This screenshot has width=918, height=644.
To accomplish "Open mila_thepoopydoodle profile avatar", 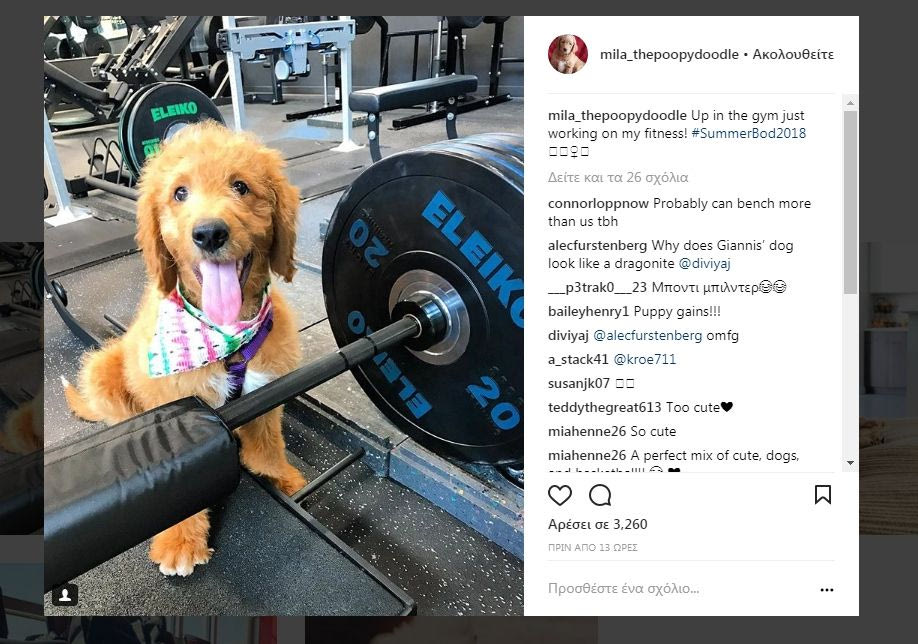I will point(567,54).
